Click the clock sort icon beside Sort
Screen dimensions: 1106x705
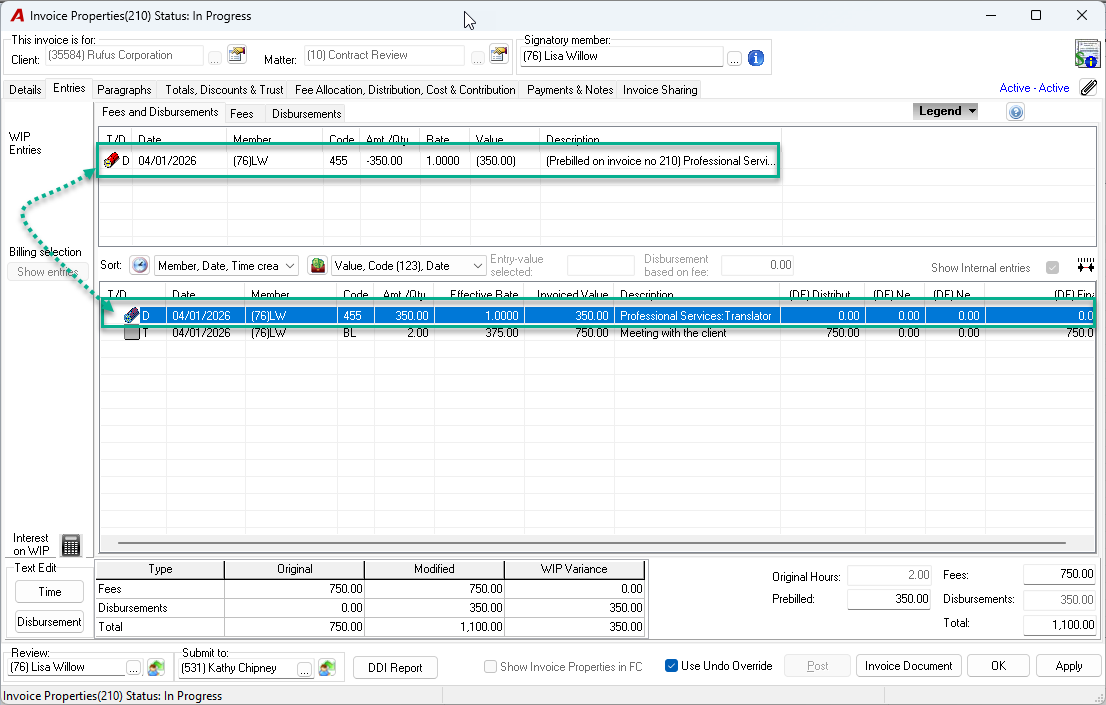[140, 265]
